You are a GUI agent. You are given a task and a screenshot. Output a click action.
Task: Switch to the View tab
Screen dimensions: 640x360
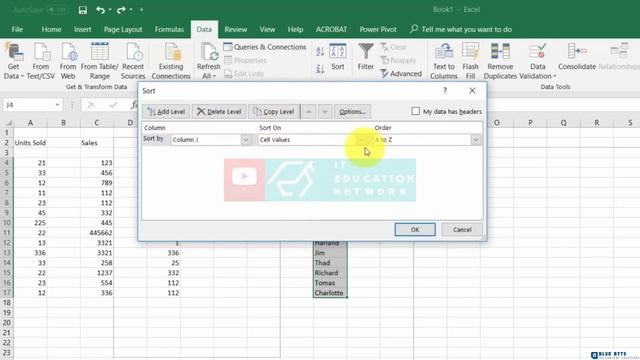click(x=267, y=29)
